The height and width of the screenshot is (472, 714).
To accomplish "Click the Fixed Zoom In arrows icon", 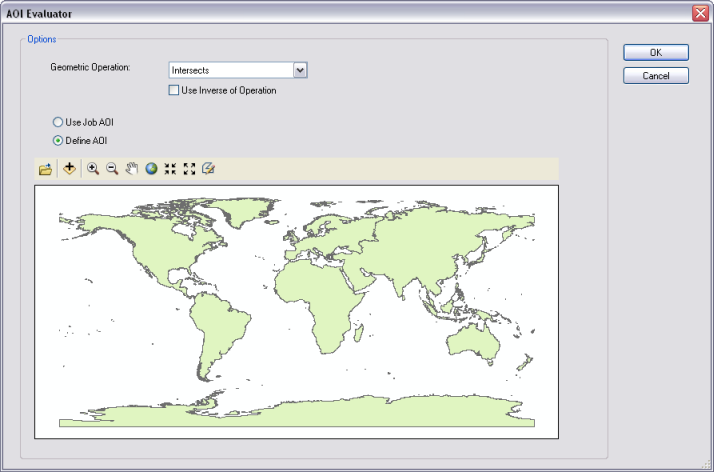I will point(170,169).
